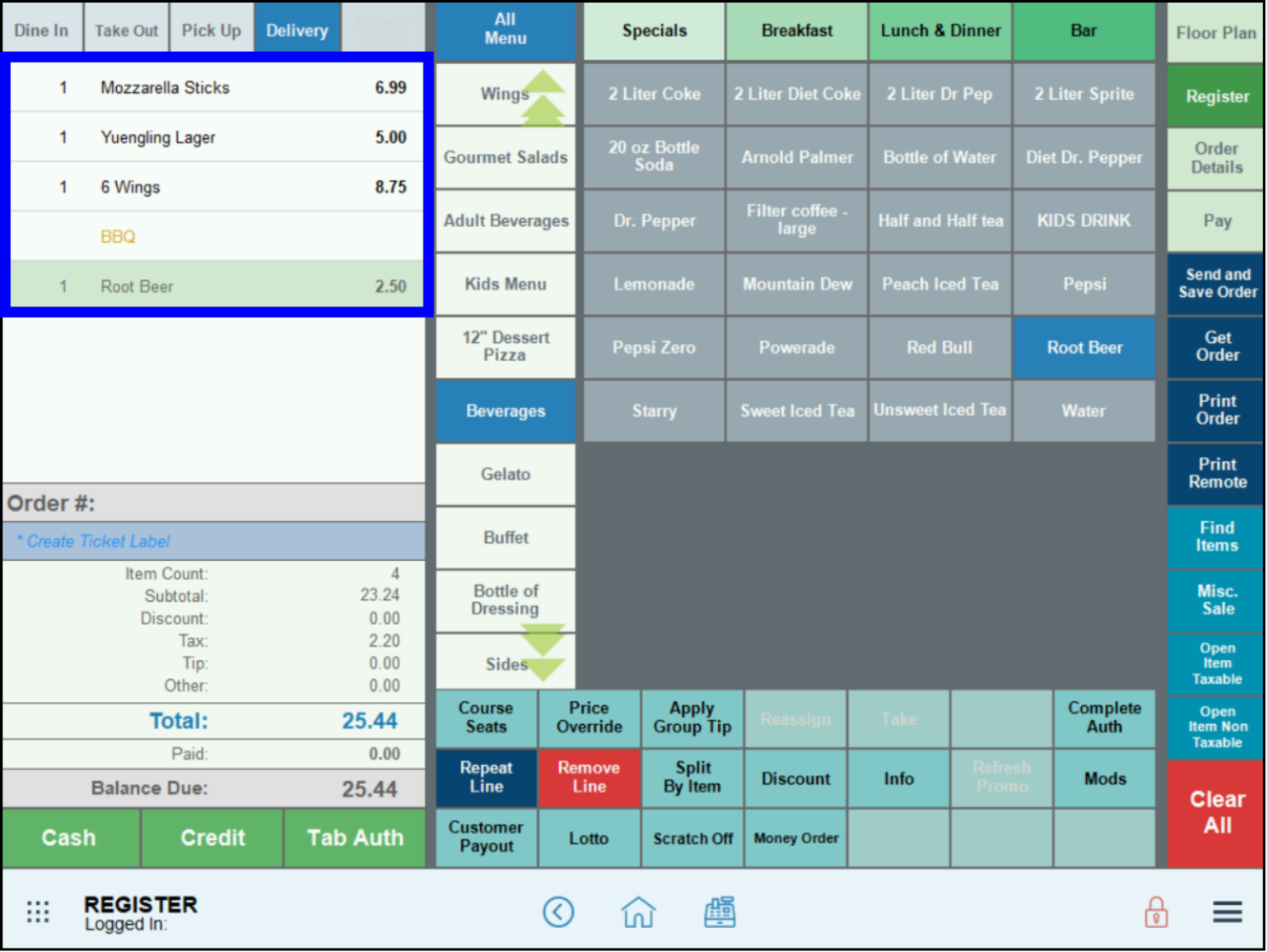
Task: Lock the terminal with the red padlock icon
Action: click(1156, 912)
